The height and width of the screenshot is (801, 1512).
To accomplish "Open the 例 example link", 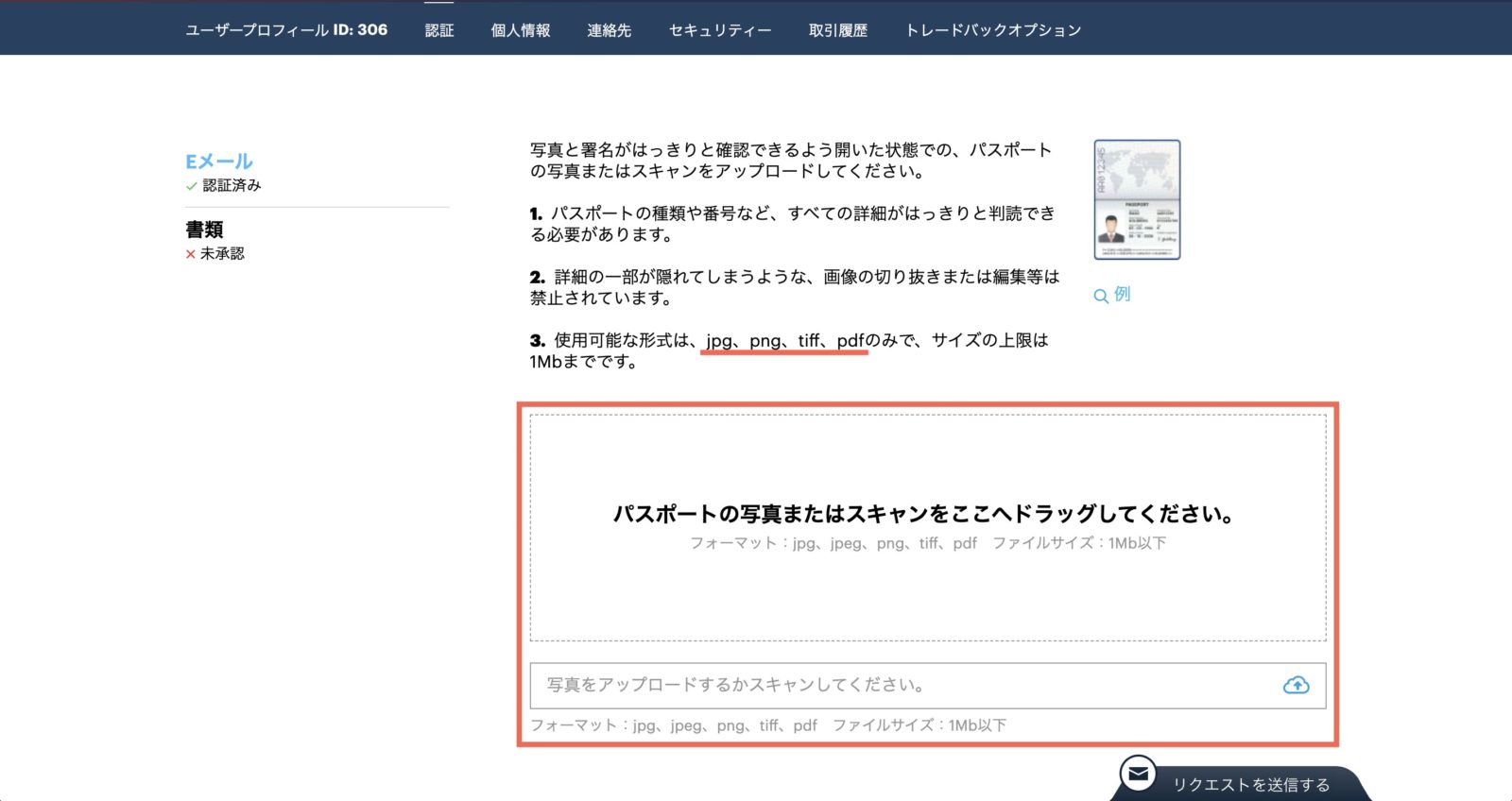I will tap(1122, 295).
